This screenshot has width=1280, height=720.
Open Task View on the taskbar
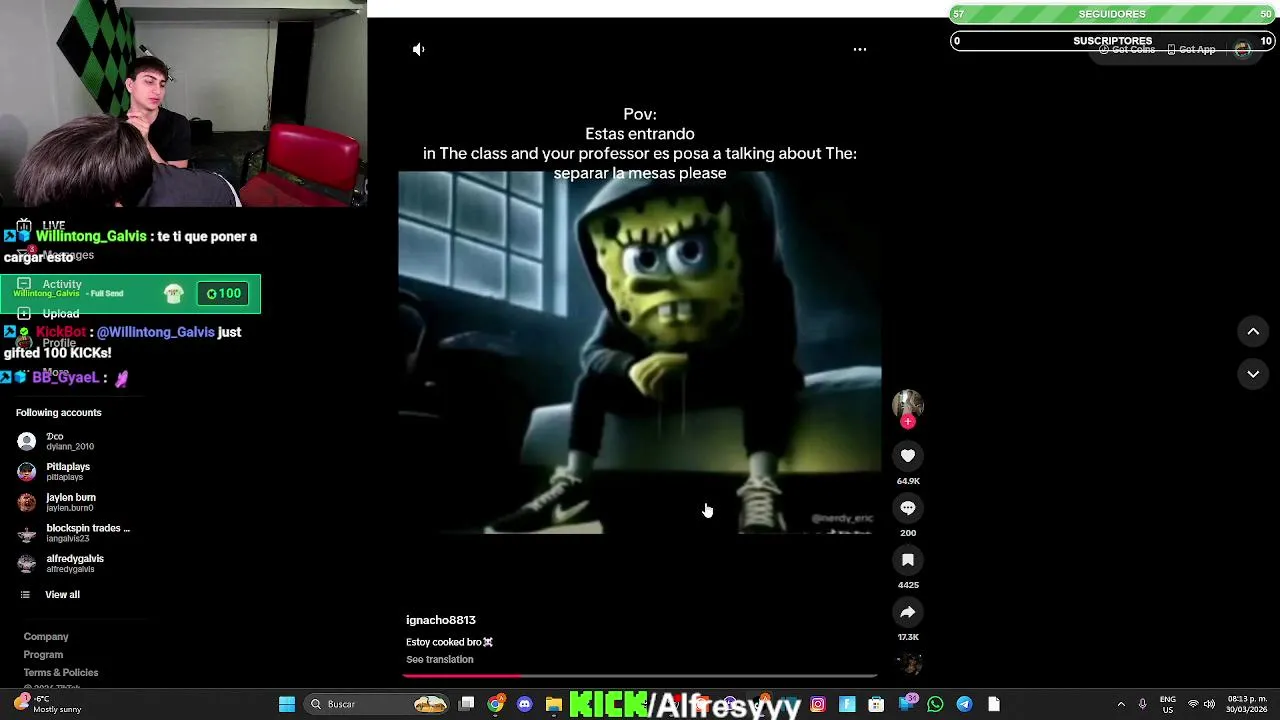(x=466, y=704)
